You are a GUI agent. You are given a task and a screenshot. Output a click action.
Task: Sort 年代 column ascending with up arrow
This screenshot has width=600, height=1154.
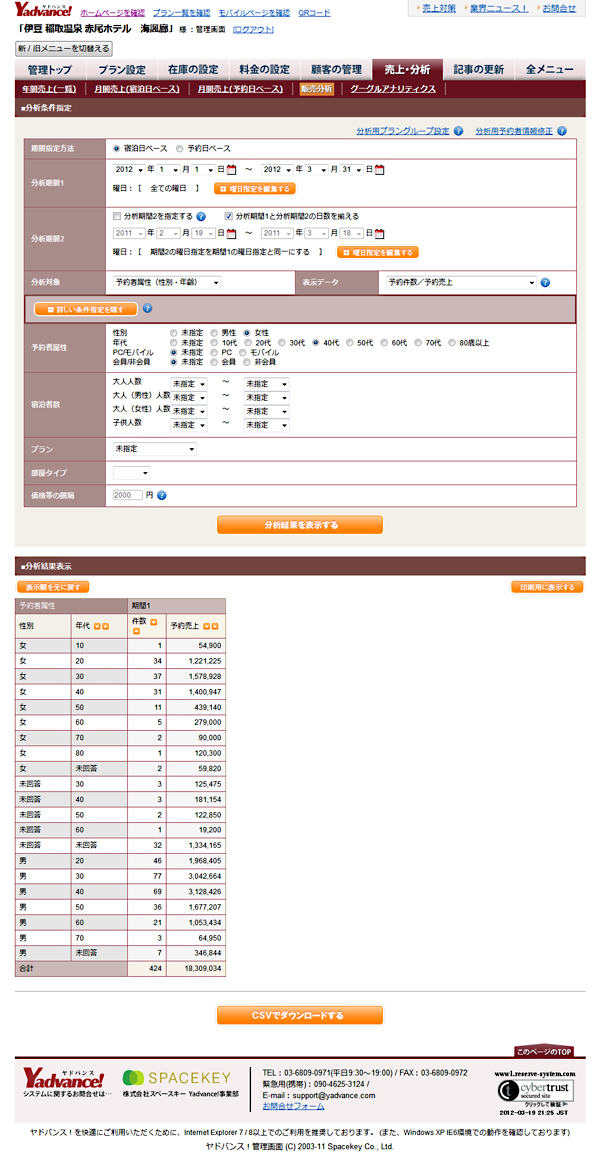click(105, 626)
